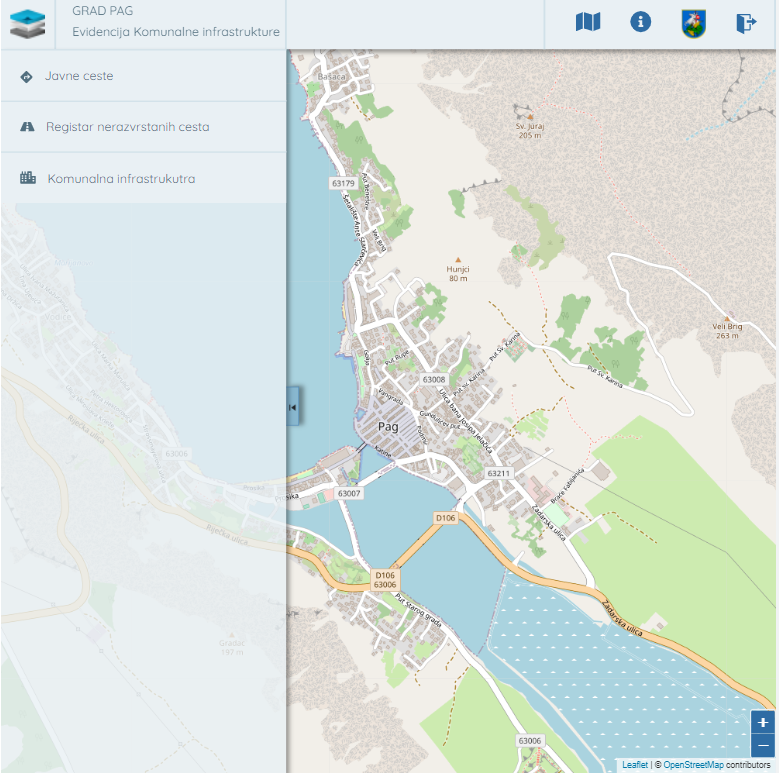The width and height of the screenshot is (779, 773).
Task: Open the map view icon in header
Action: (x=588, y=22)
